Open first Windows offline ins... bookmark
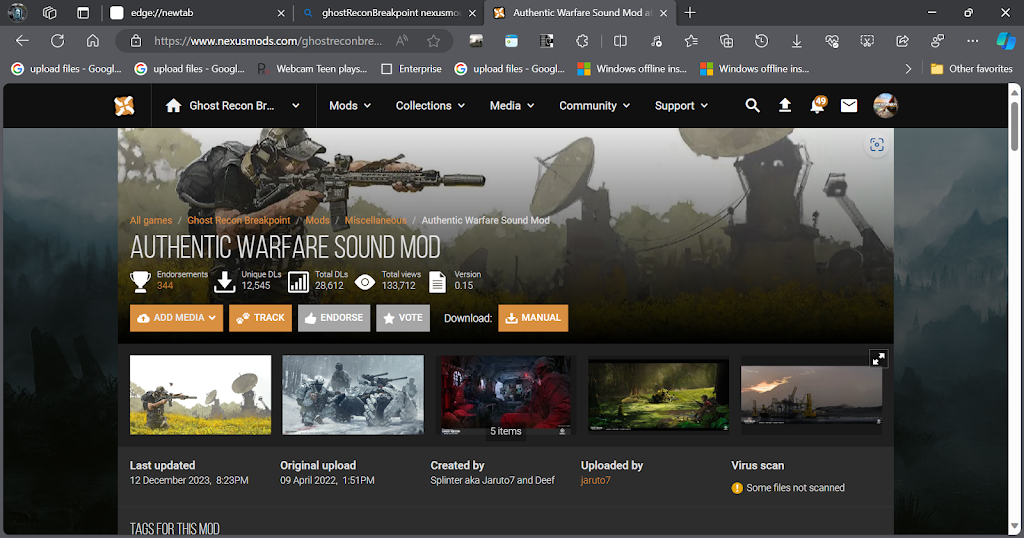 (632, 69)
